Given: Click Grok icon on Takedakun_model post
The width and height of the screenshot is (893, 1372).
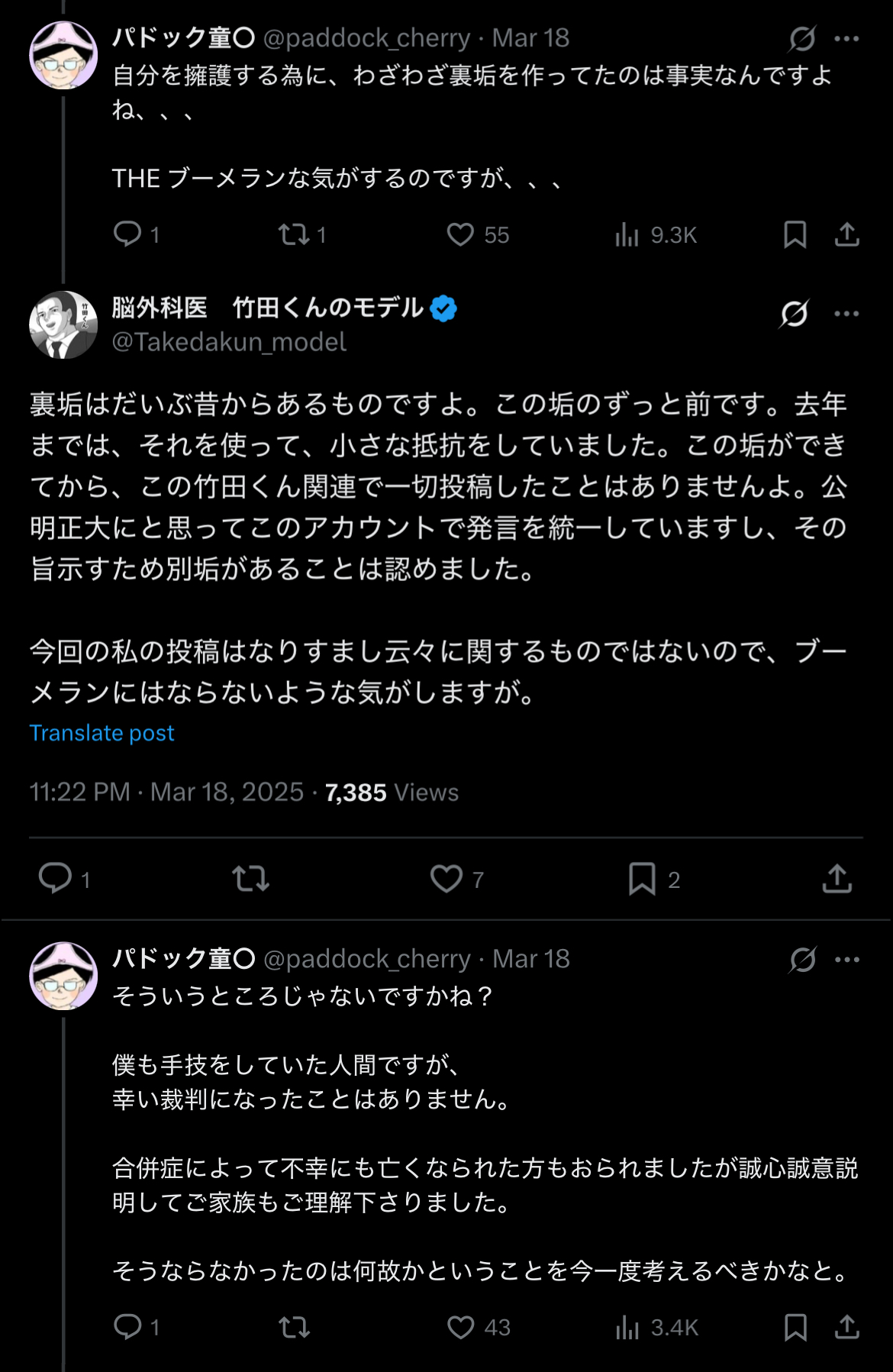Looking at the screenshot, I should pyautogui.click(x=795, y=313).
